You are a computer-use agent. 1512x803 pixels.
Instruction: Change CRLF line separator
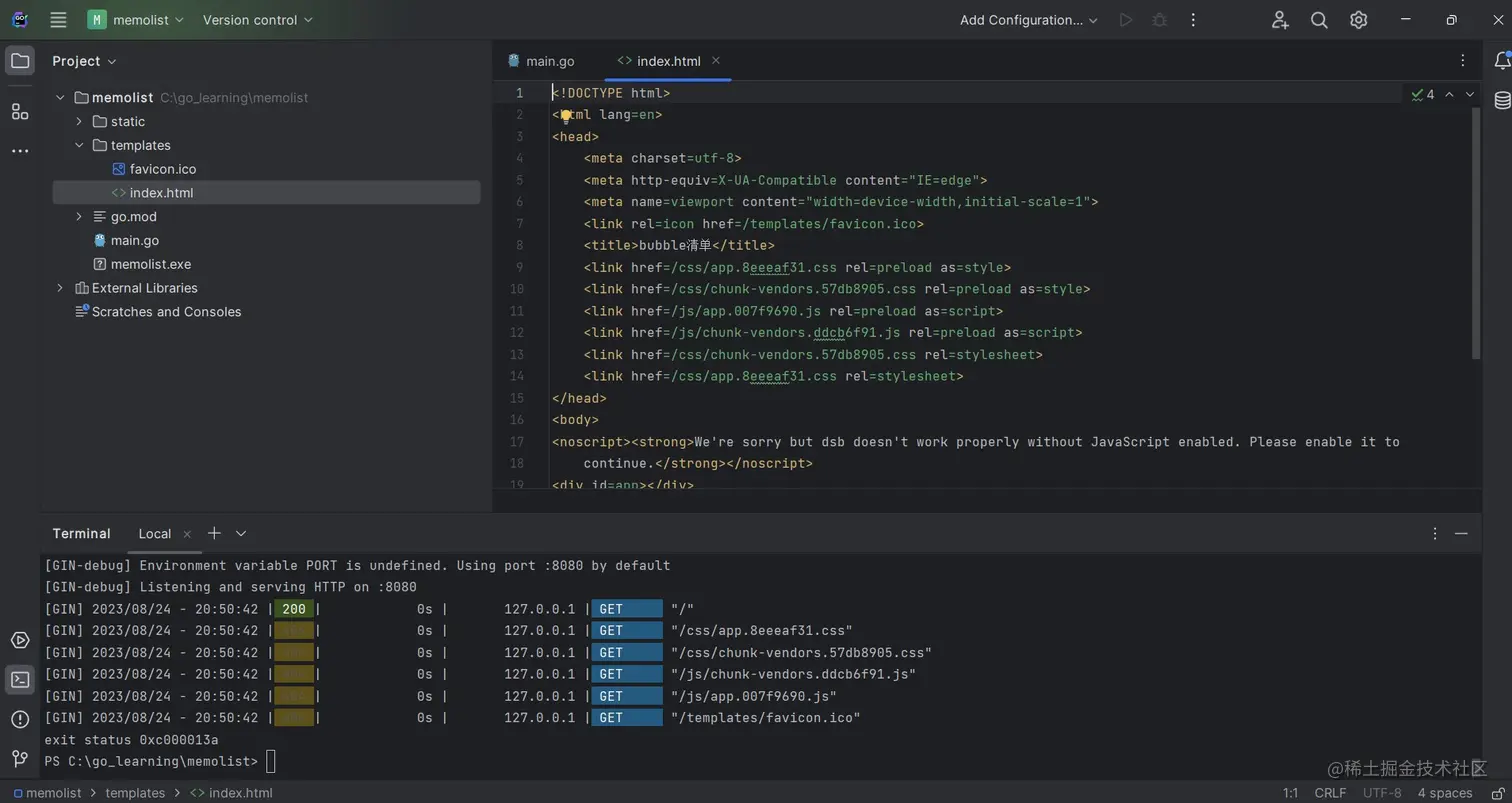[1330, 793]
